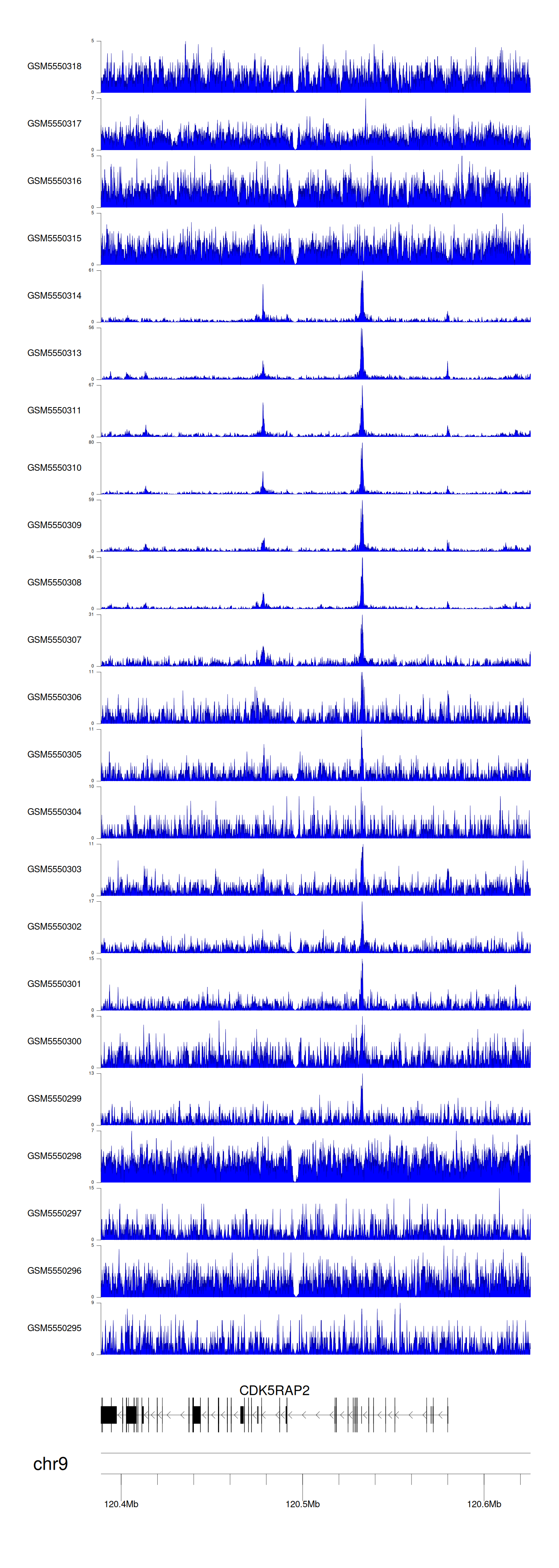
Task: Click the CDK5RAP2 gene name label
Action: pyautogui.click(x=274, y=1390)
